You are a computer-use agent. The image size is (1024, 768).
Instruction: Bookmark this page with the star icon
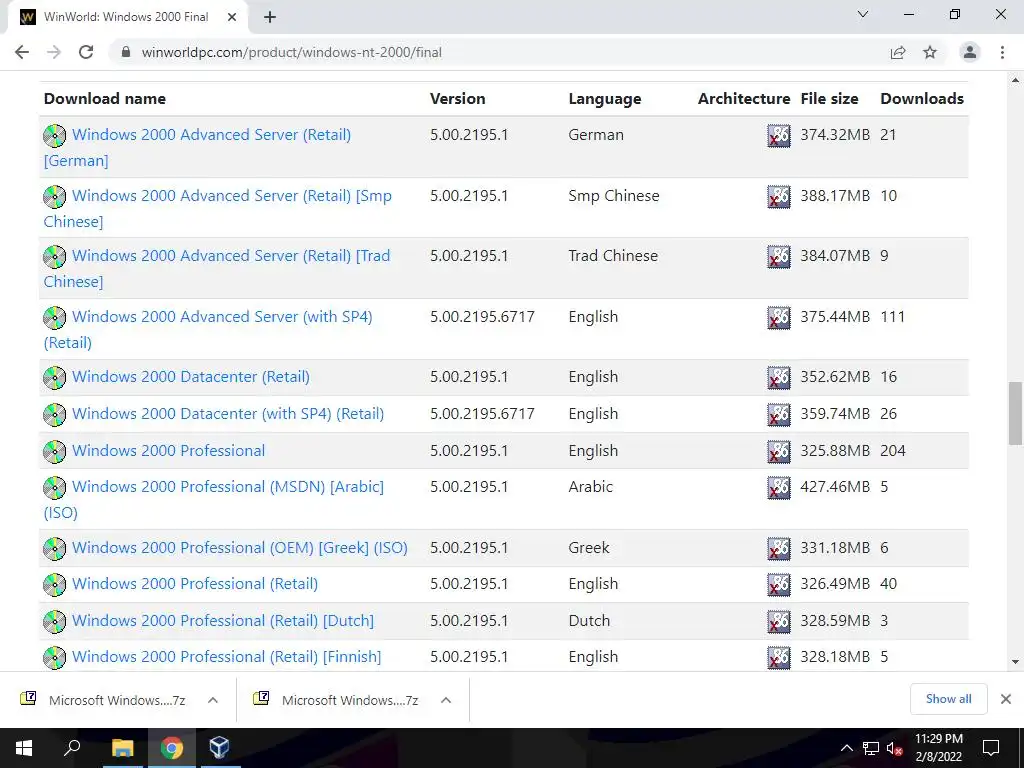click(x=930, y=52)
